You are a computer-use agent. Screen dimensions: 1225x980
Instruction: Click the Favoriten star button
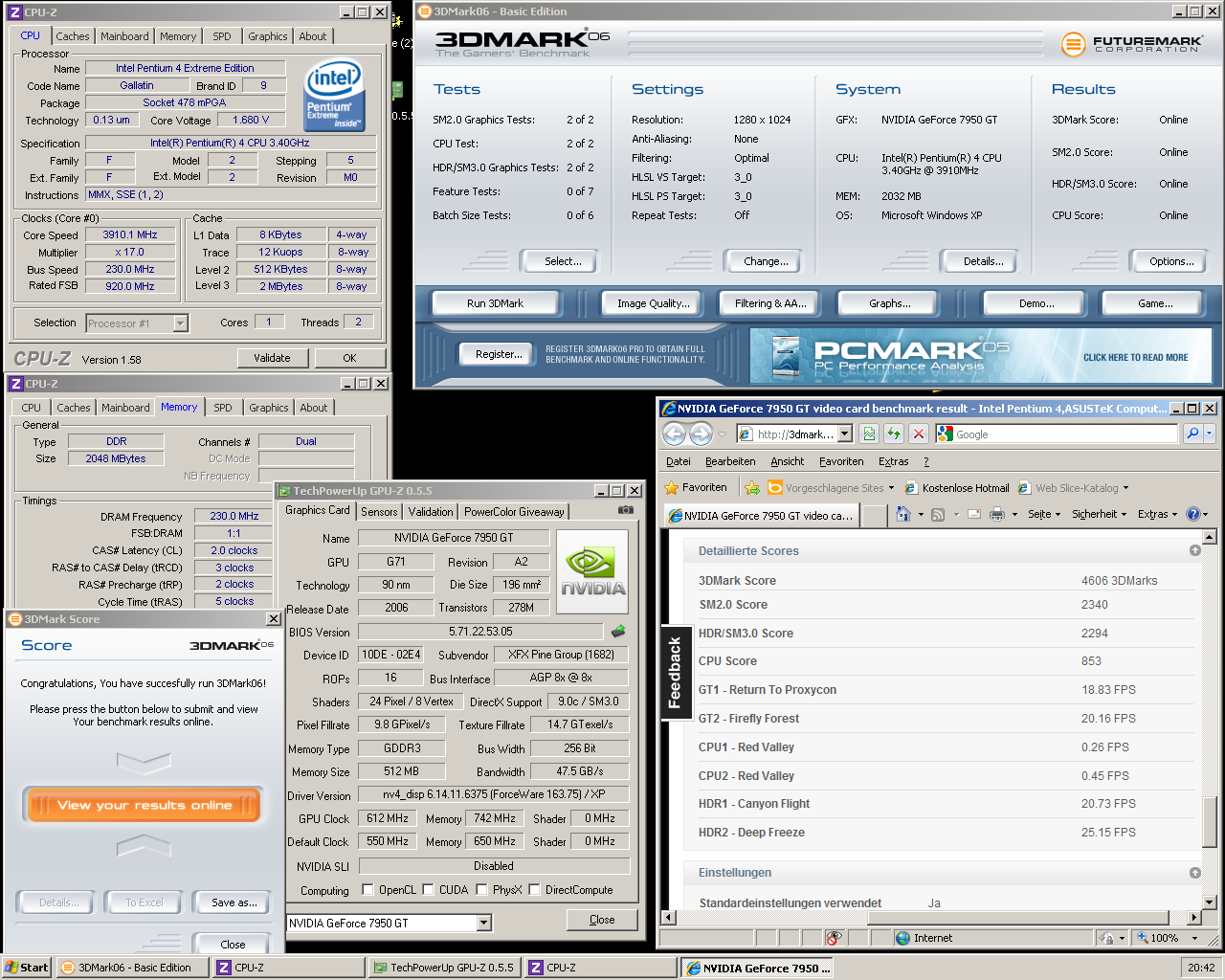click(x=695, y=487)
